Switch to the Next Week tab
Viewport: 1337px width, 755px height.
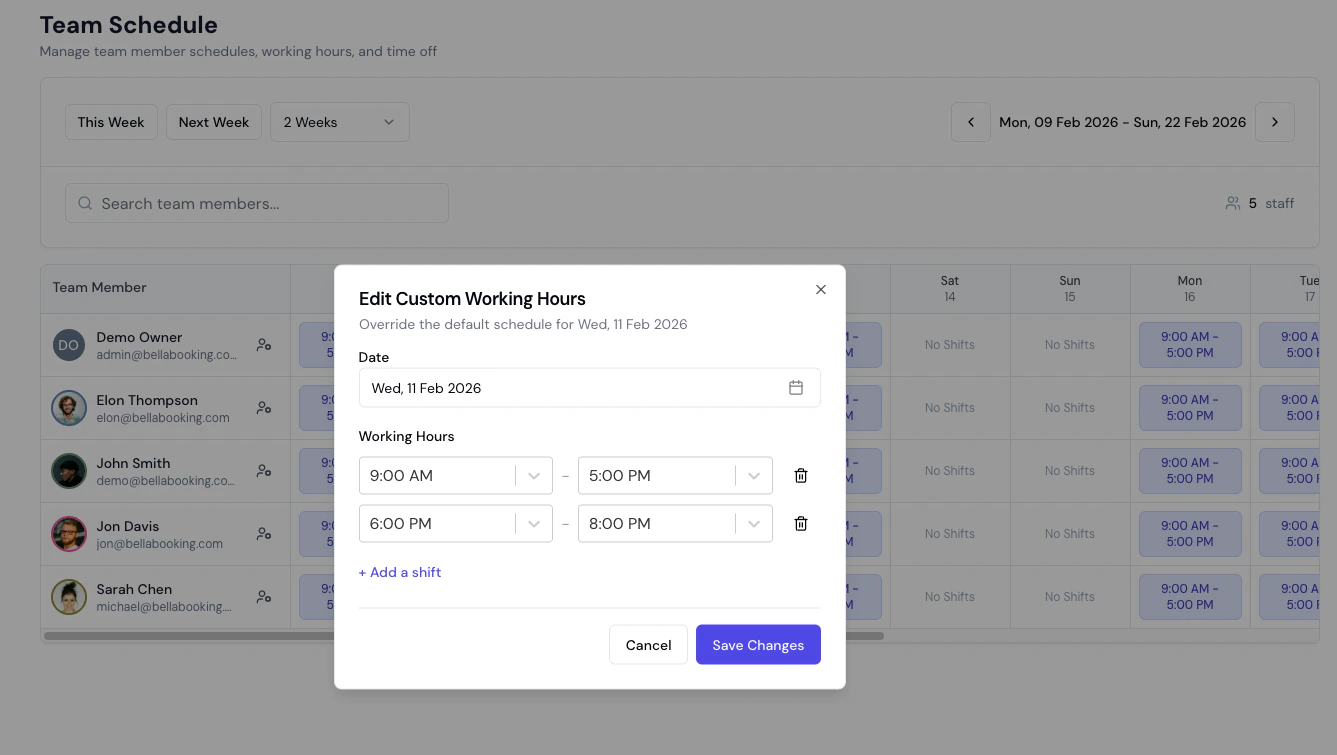[213, 121]
